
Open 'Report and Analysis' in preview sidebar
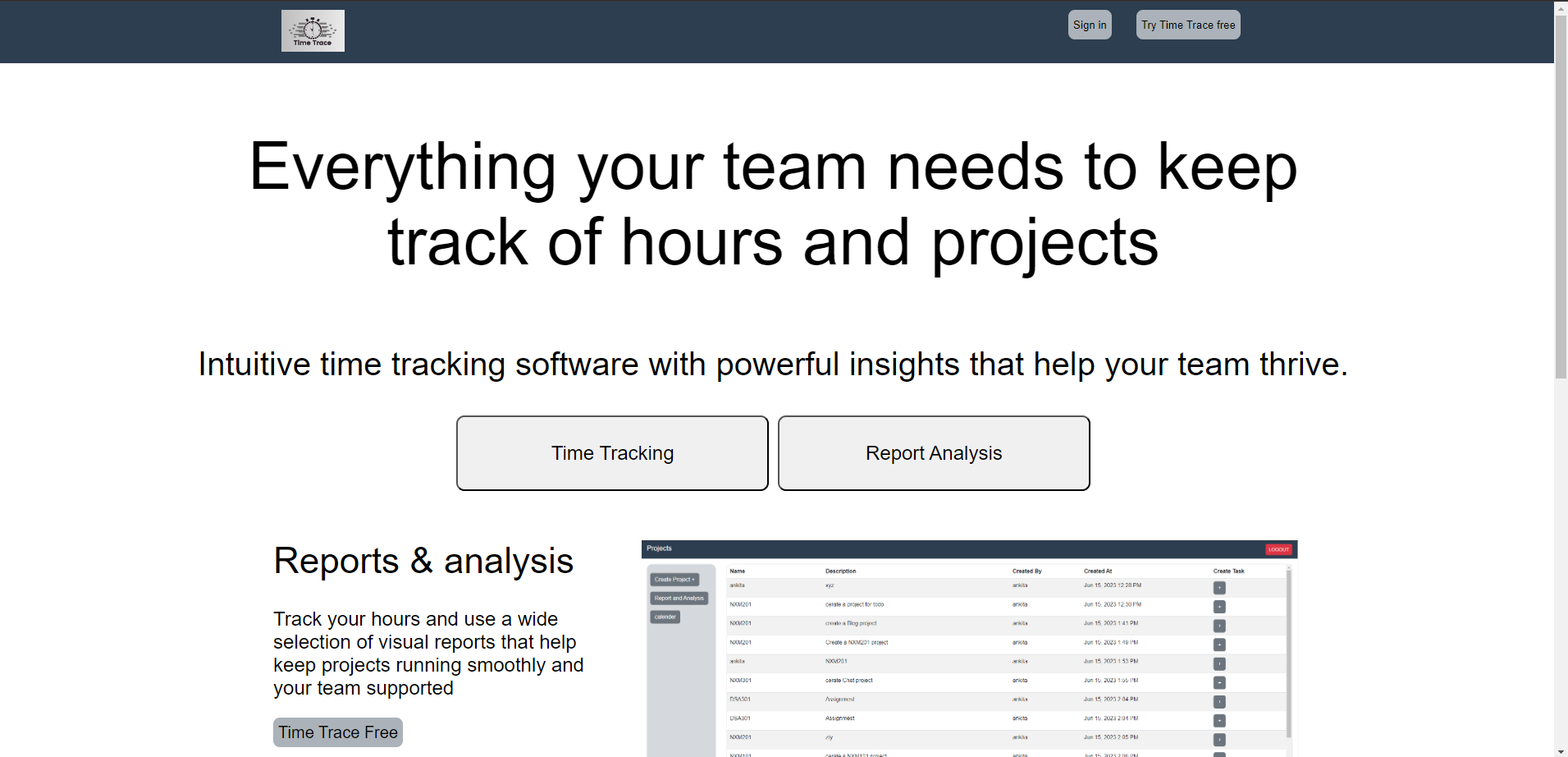pos(679,599)
